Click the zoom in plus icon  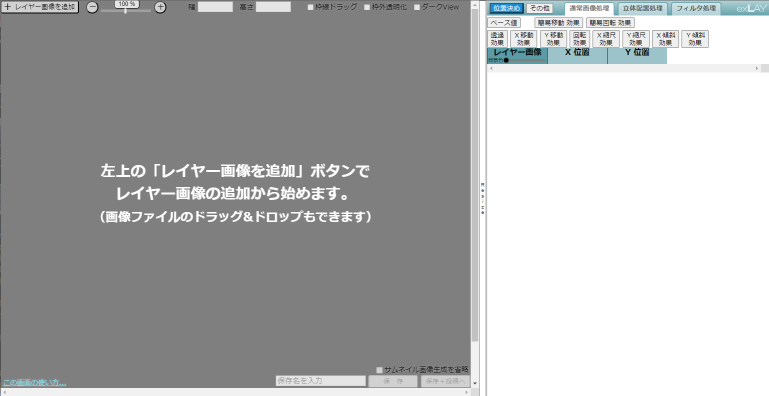160,7
